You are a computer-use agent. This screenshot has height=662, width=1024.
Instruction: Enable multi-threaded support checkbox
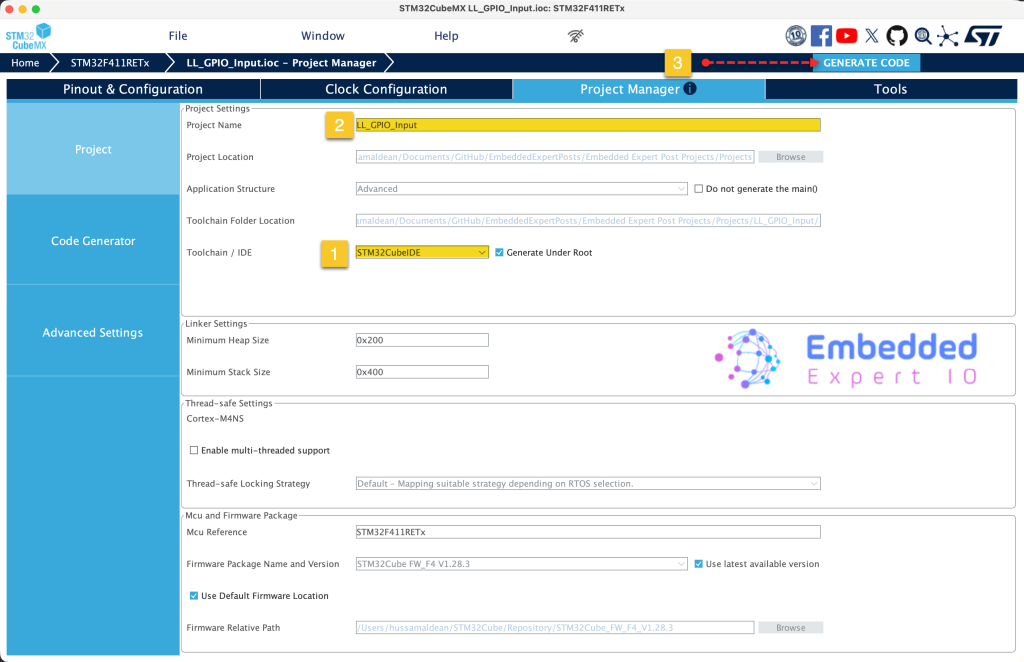(194, 451)
